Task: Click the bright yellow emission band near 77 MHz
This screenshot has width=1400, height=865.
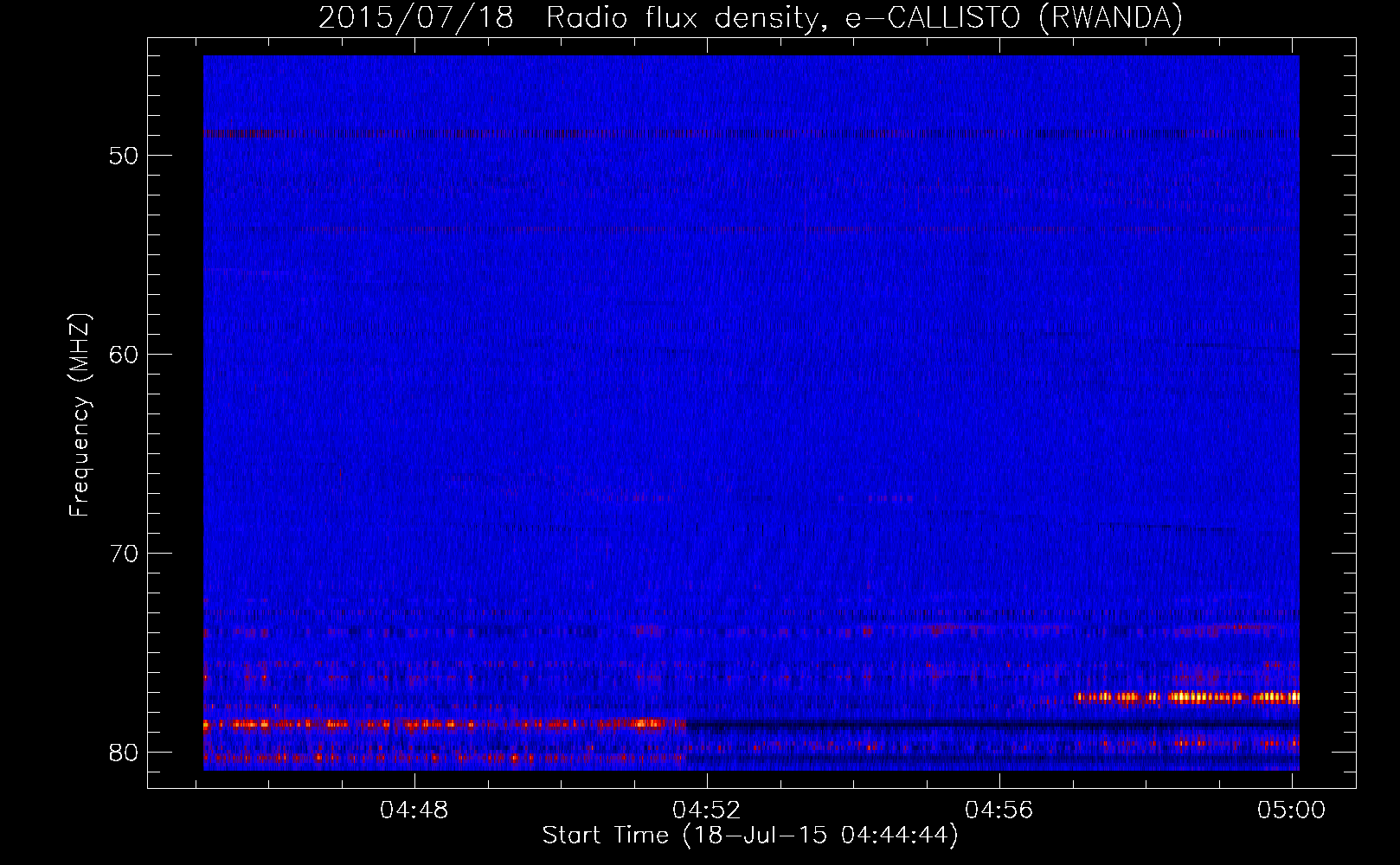Action: click(1187, 696)
